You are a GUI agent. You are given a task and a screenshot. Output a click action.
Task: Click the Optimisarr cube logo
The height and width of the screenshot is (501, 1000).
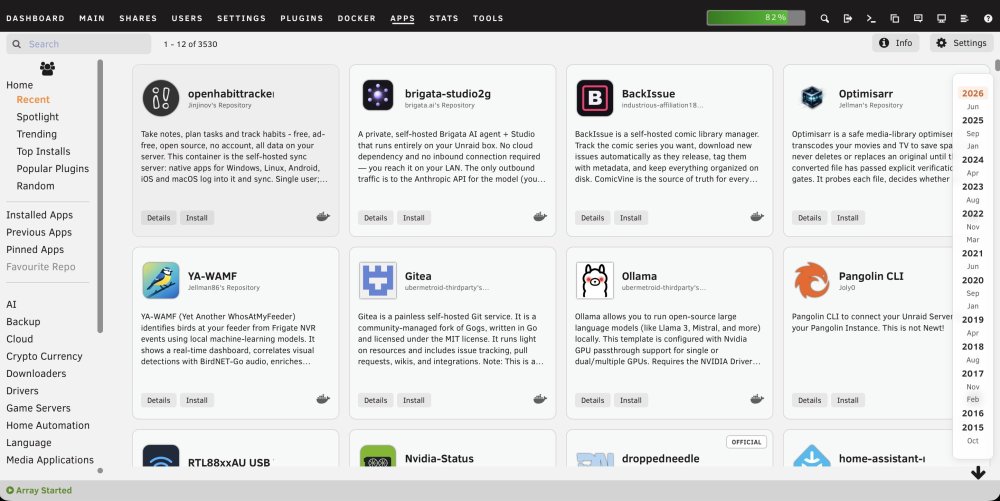click(812, 98)
